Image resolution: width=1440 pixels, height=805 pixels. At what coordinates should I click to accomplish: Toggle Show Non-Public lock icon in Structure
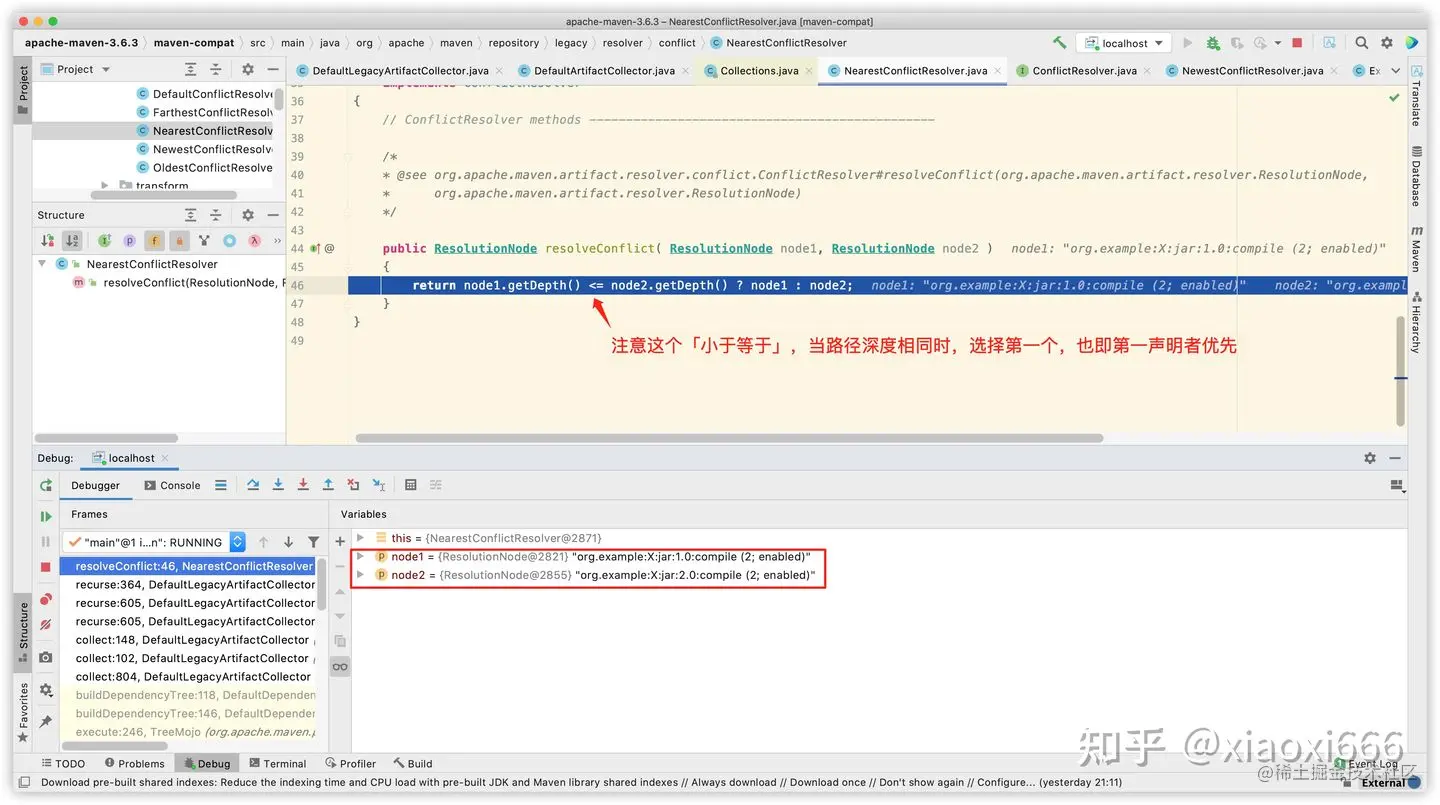179,240
